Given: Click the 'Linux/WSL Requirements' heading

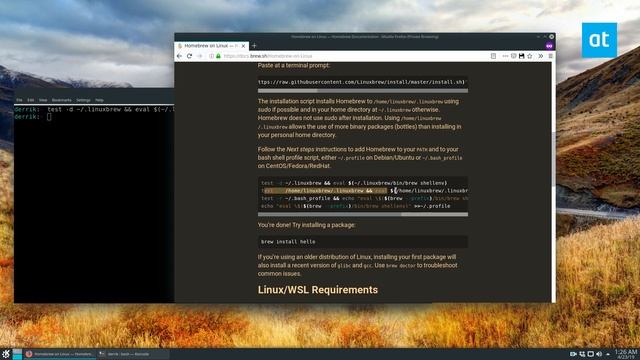Looking at the screenshot, I should (318, 290).
